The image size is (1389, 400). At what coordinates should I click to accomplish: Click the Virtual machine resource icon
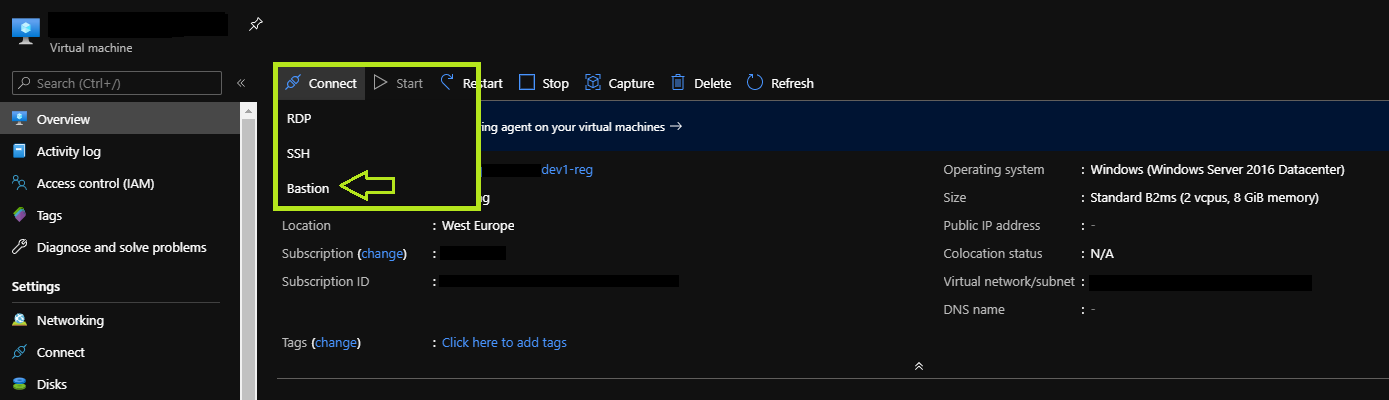25,29
